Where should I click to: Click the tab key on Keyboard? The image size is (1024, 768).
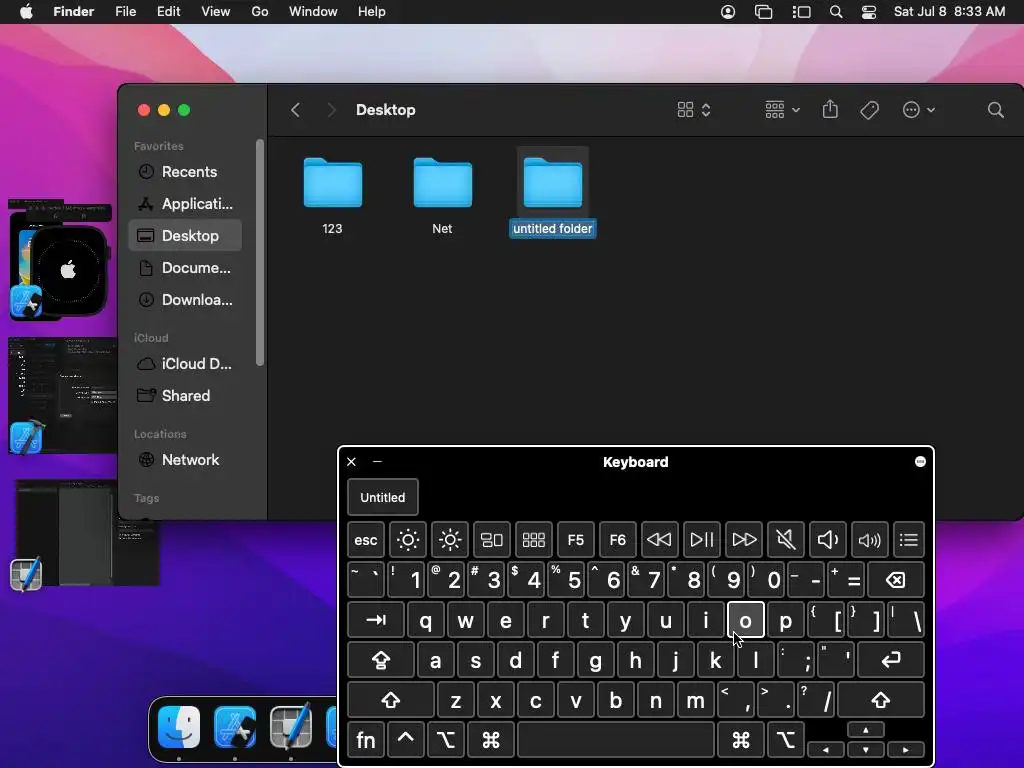(376, 620)
